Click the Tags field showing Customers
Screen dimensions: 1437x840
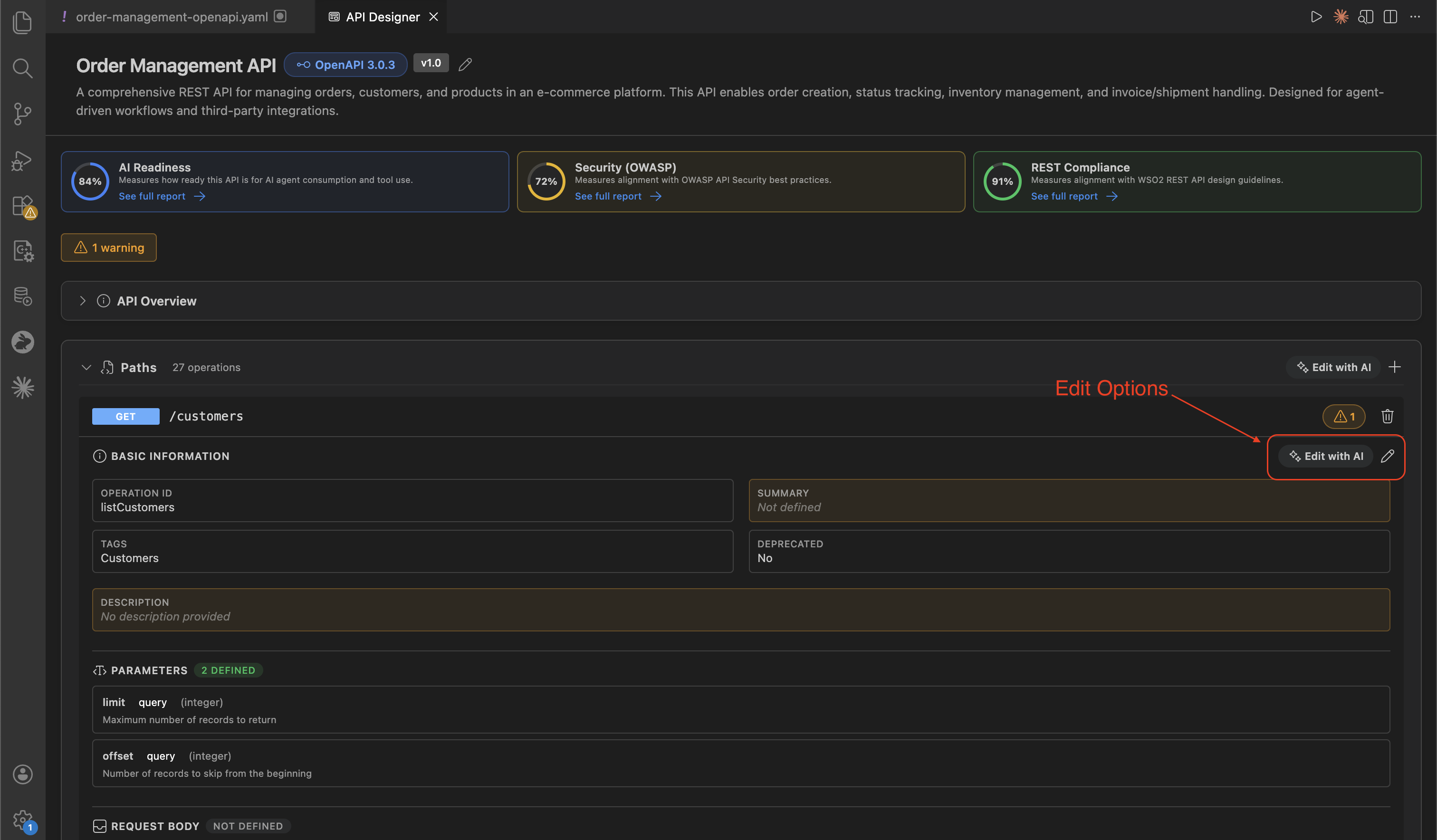[x=413, y=552]
